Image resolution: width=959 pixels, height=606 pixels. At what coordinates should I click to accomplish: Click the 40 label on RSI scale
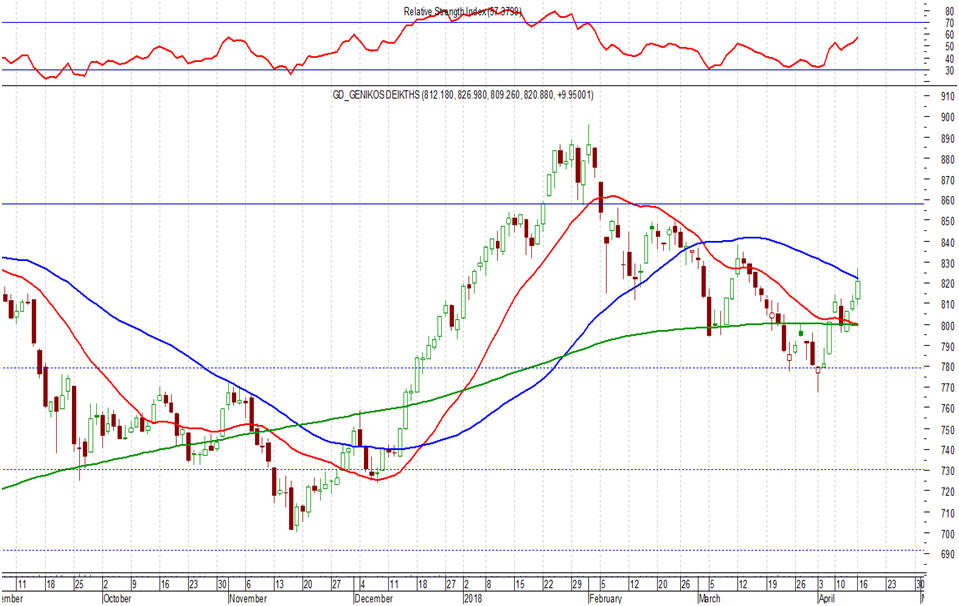pos(949,59)
